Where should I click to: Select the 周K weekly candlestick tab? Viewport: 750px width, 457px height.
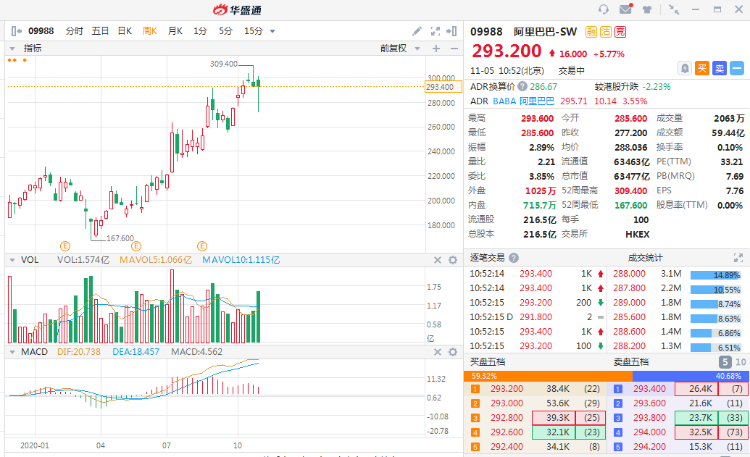point(150,31)
